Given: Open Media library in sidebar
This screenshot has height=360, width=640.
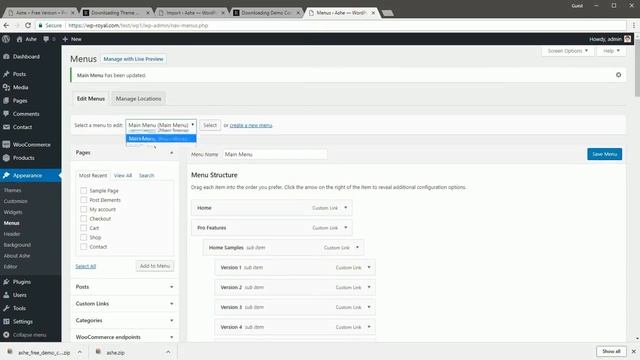Looking at the screenshot, I should click(x=20, y=87).
